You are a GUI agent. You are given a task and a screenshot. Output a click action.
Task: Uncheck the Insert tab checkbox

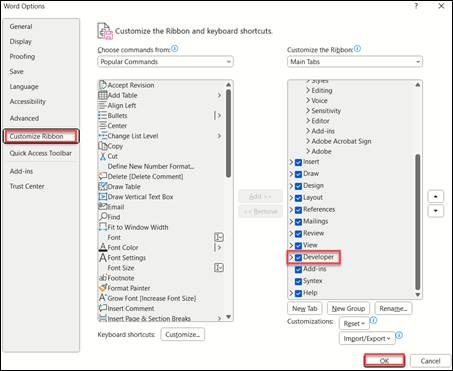pos(298,162)
